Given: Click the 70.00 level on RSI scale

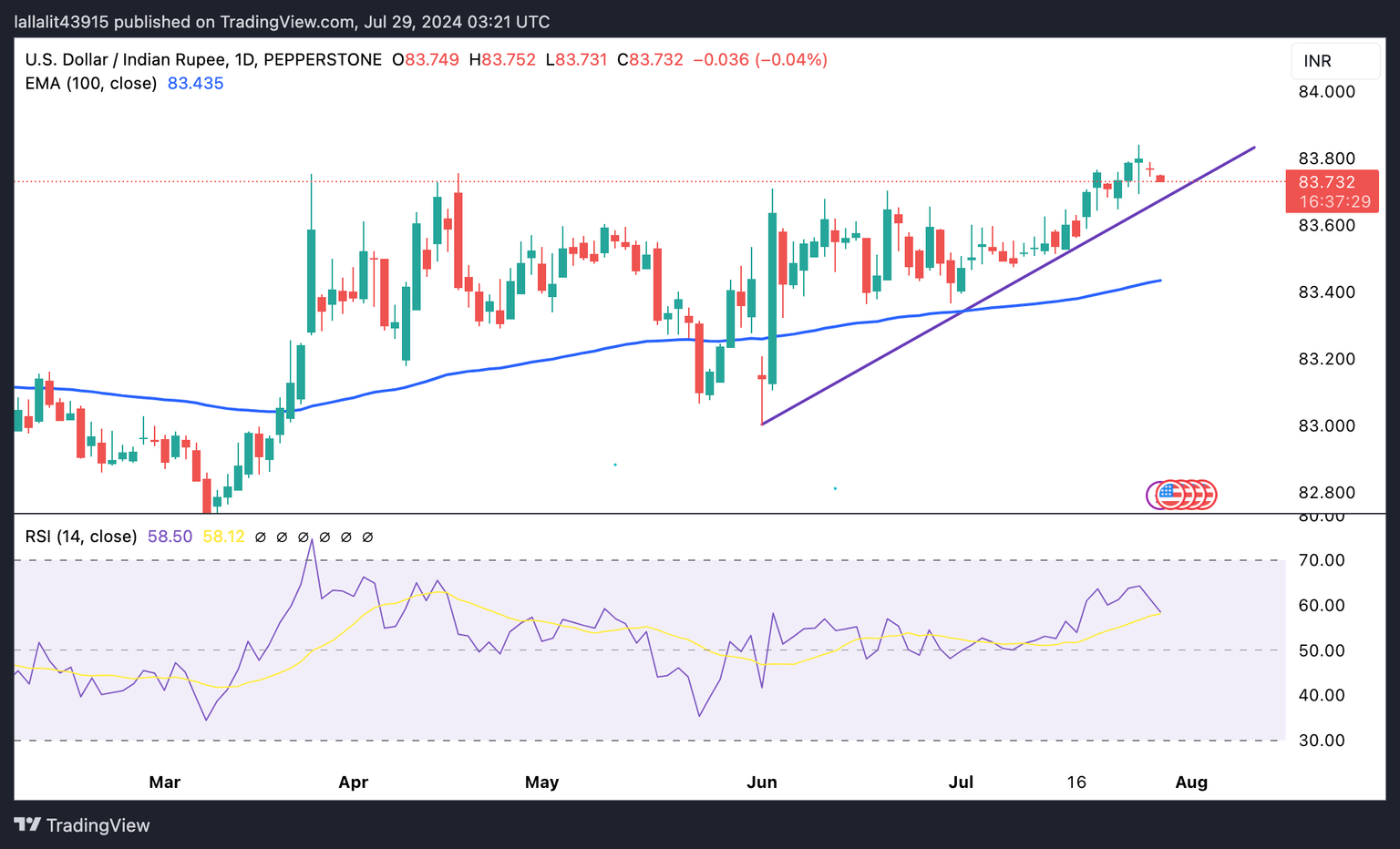Looking at the screenshot, I should (1322, 560).
